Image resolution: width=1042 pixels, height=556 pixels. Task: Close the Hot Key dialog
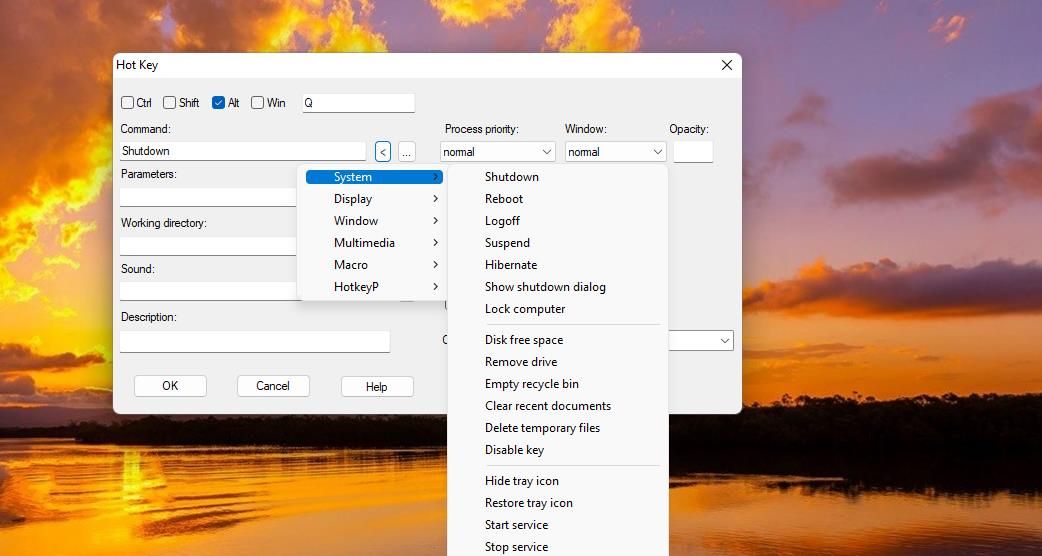pos(726,65)
